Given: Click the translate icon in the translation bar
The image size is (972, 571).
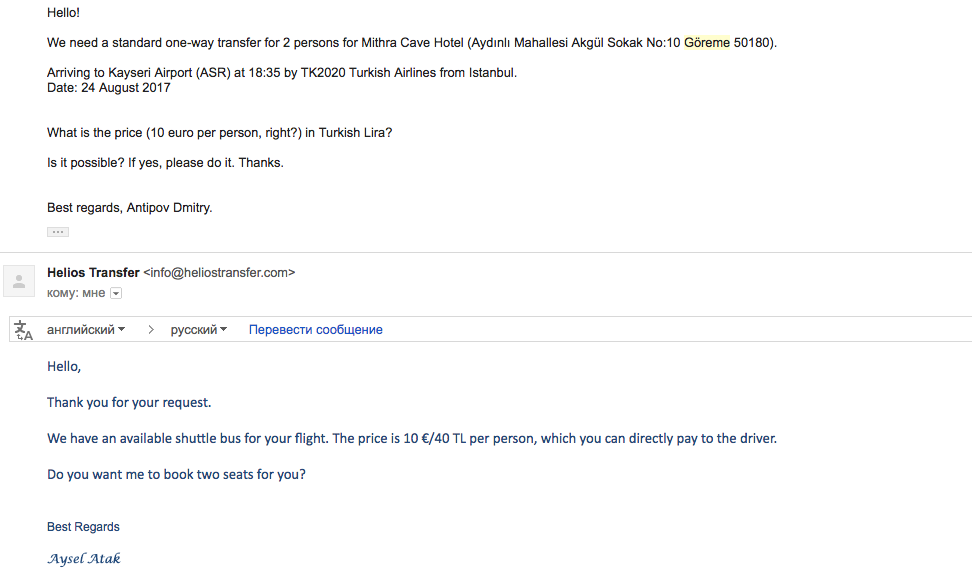Looking at the screenshot, I should (x=24, y=330).
